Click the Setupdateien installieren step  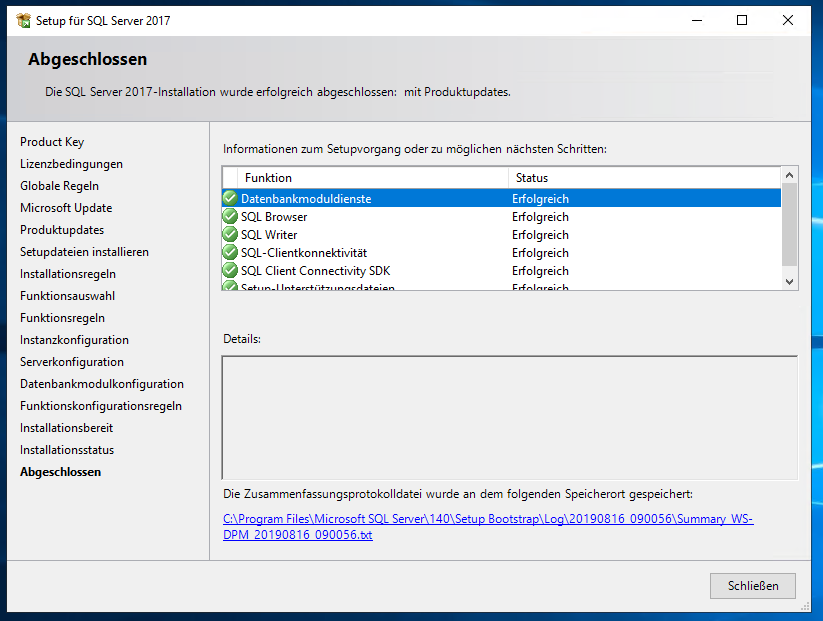[85, 252]
